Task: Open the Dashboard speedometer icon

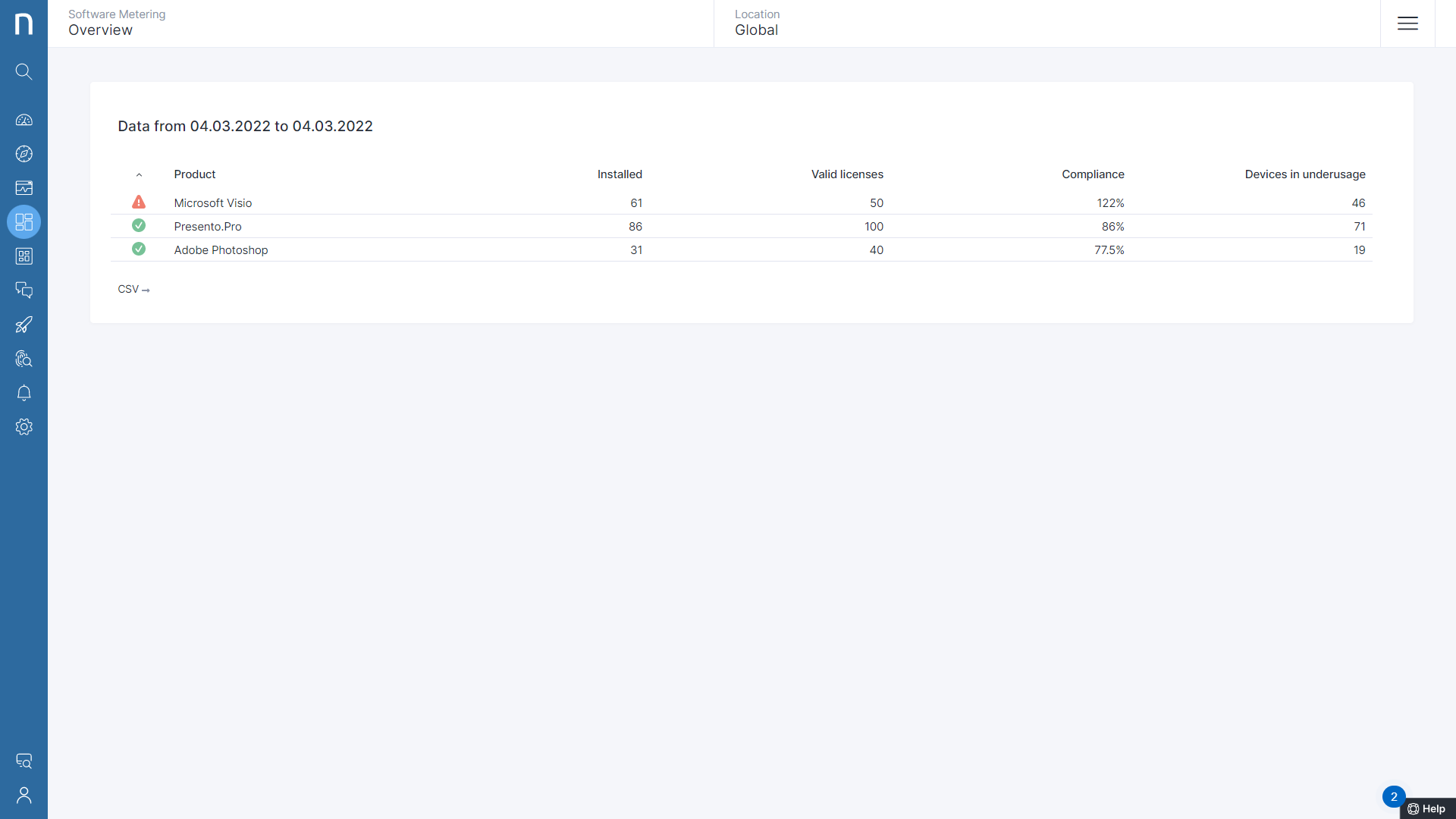Action: pos(24,120)
